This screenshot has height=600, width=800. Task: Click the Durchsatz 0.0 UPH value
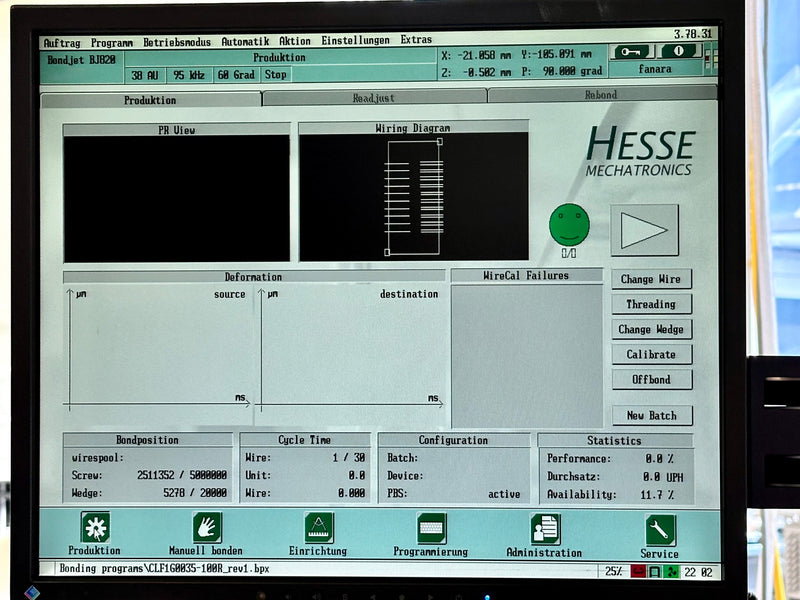663,477
